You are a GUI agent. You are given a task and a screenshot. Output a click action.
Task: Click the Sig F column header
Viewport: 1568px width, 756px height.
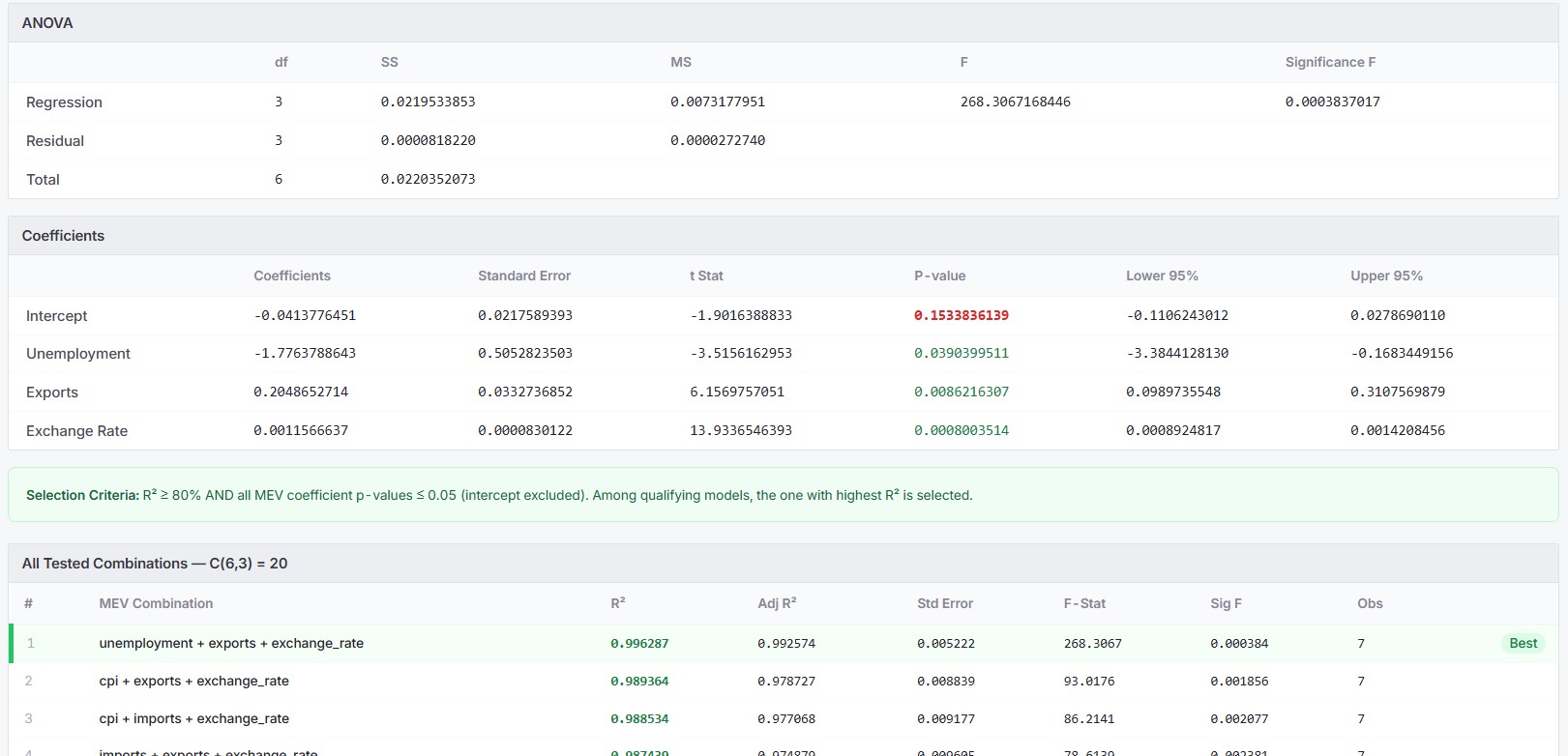pyautogui.click(x=1226, y=603)
